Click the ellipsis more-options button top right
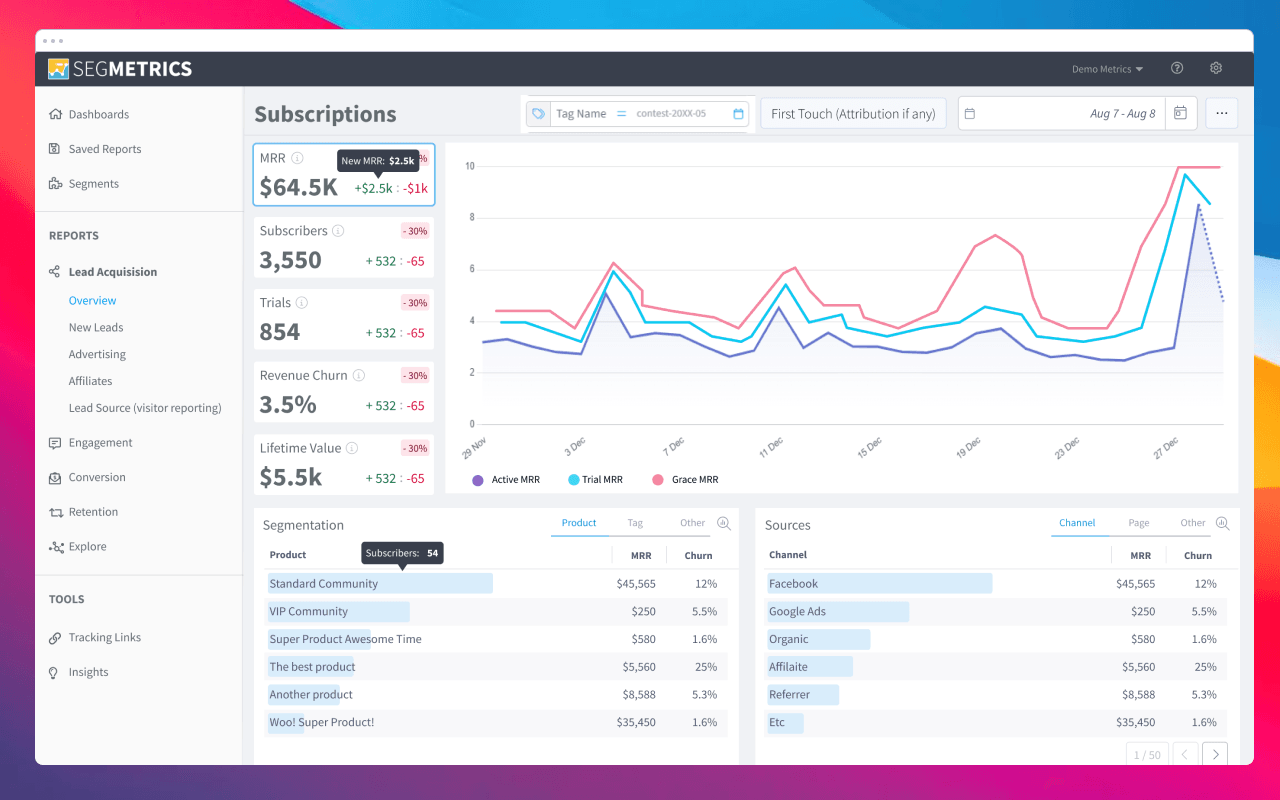This screenshot has width=1280, height=800. pyautogui.click(x=1221, y=113)
